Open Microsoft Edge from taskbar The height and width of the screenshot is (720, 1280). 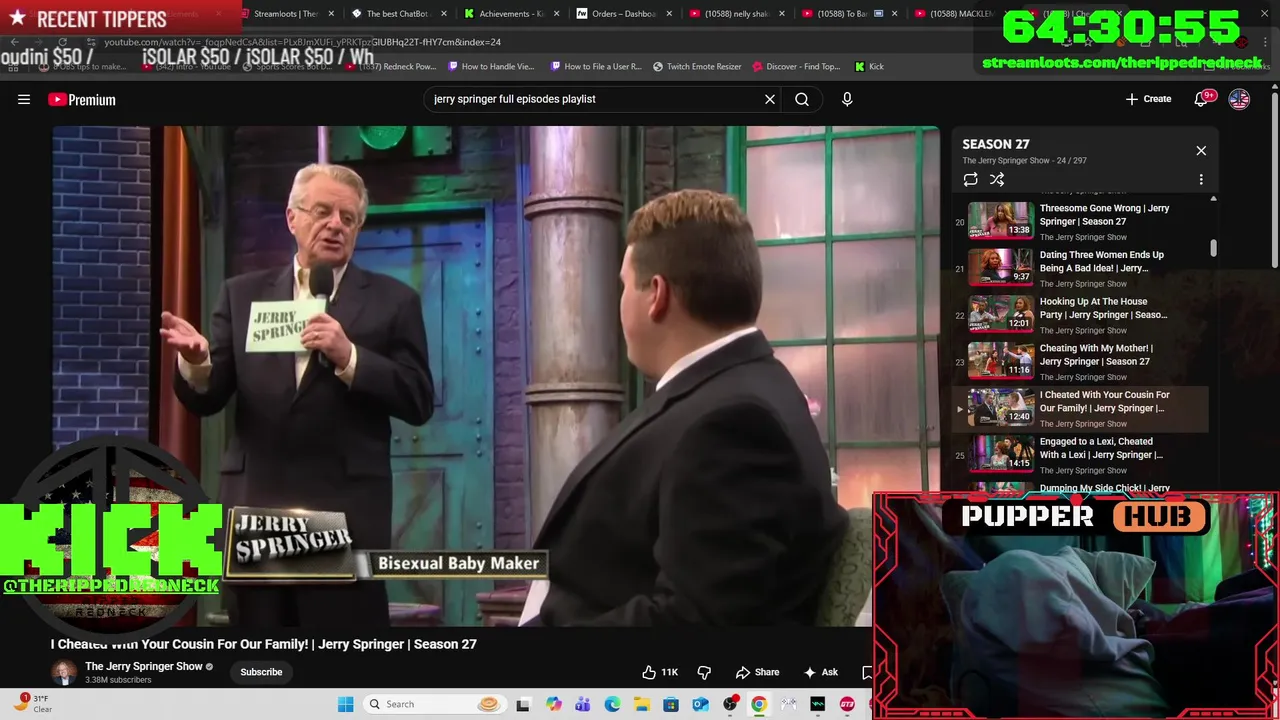pyautogui.click(x=612, y=704)
